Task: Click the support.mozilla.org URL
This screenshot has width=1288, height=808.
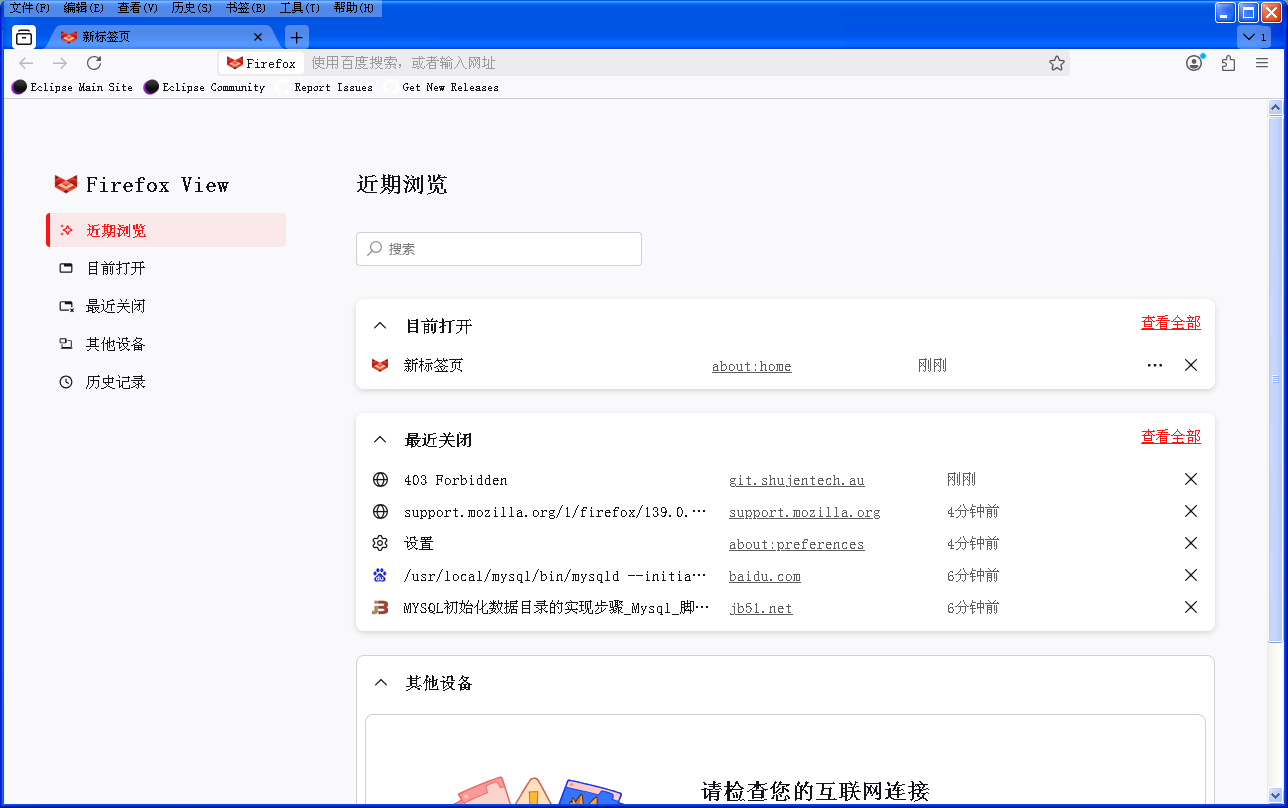Action: (804, 512)
